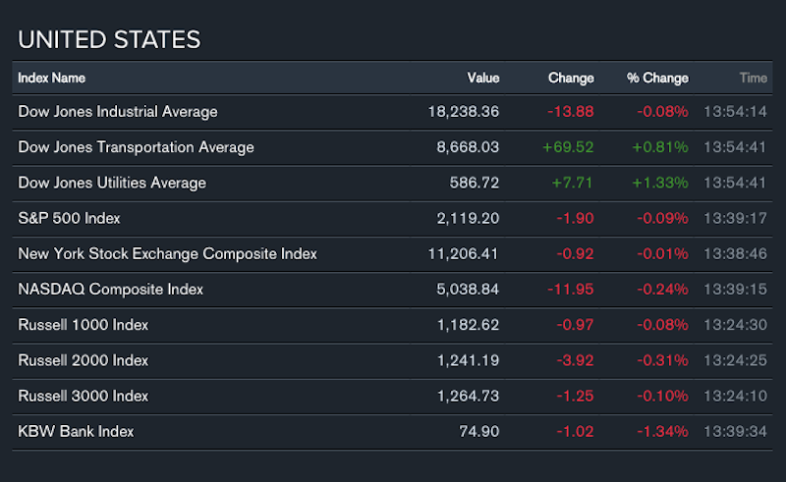
Task: Click the % Change column header
Action: pyautogui.click(x=658, y=78)
